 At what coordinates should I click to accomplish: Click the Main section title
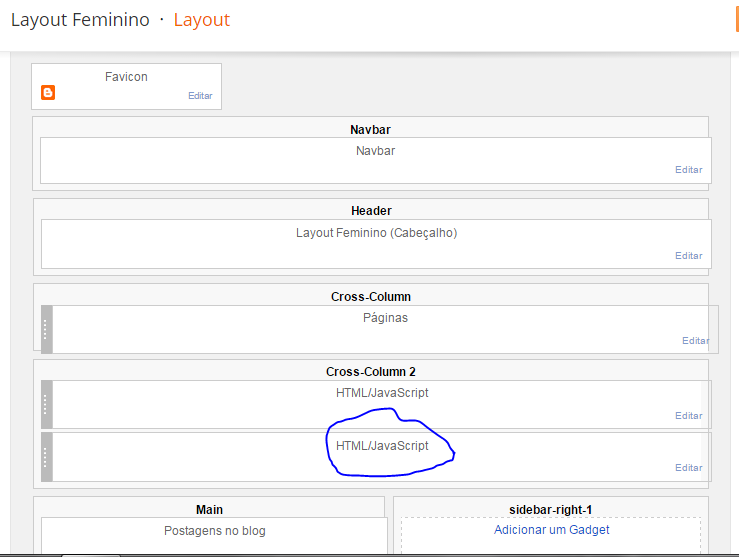209,510
